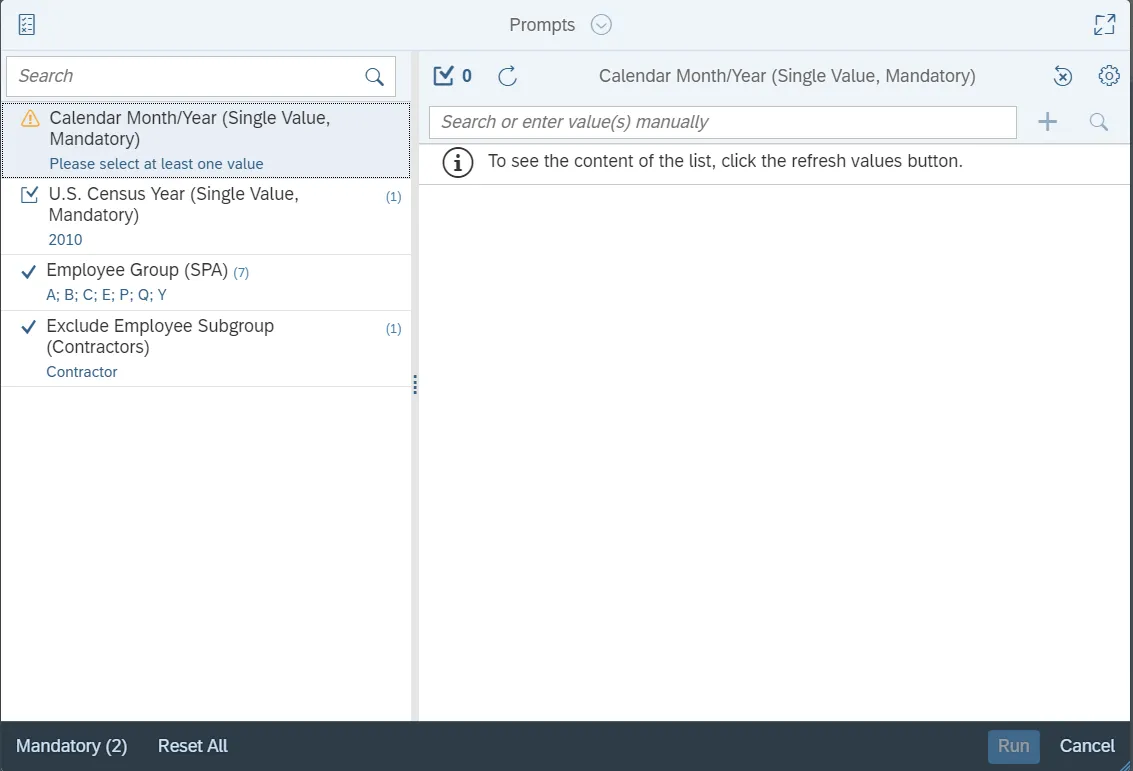Click the refresh values button
1133x771 pixels.
pos(508,76)
